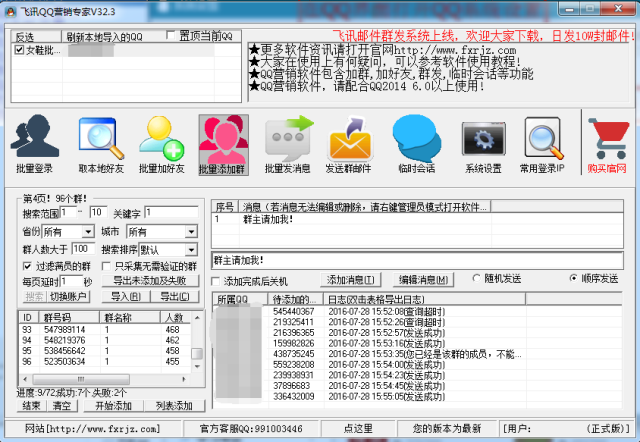640x442 pixels.
Task: Click the 编辑消息(M) button
Action: (423, 280)
